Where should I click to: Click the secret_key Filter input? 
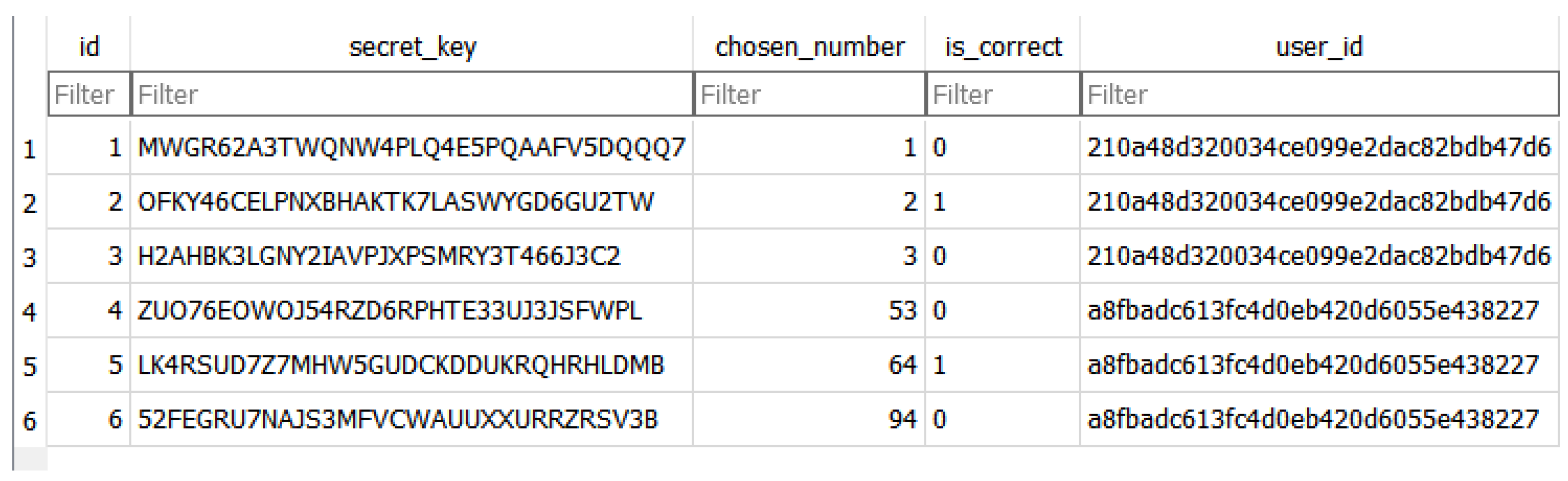tap(412, 94)
